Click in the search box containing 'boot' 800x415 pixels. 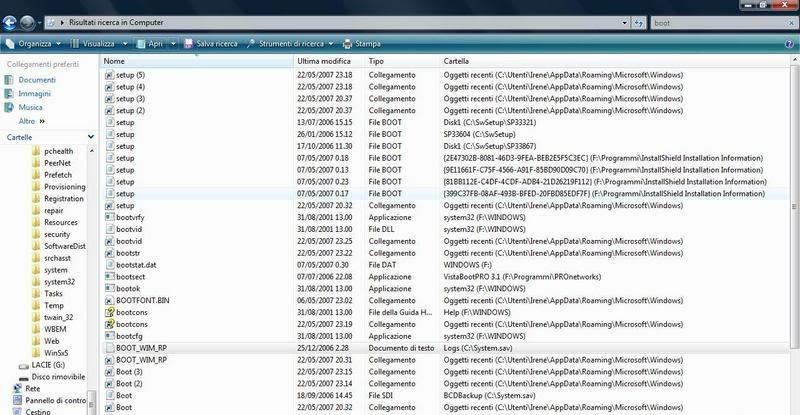click(719, 23)
